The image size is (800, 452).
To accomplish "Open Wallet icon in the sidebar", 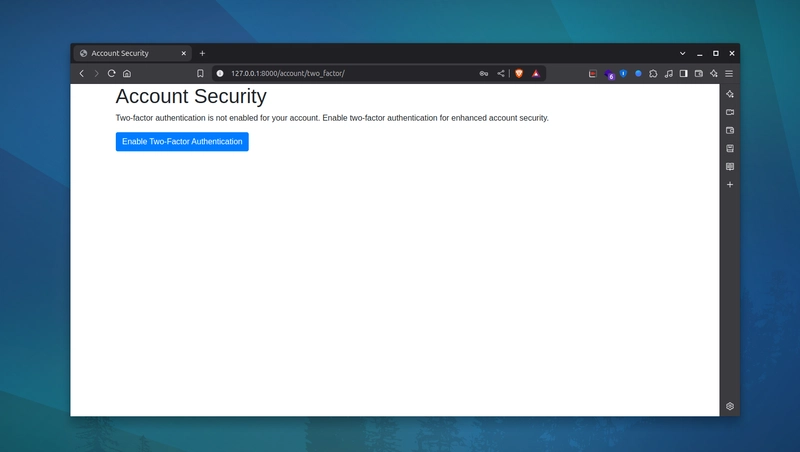I will pos(730,131).
